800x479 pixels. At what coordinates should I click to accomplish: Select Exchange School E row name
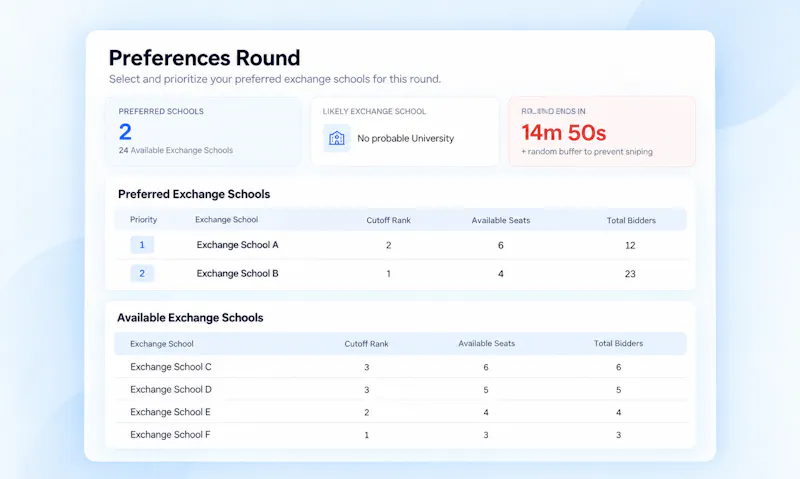pyautogui.click(x=170, y=412)
